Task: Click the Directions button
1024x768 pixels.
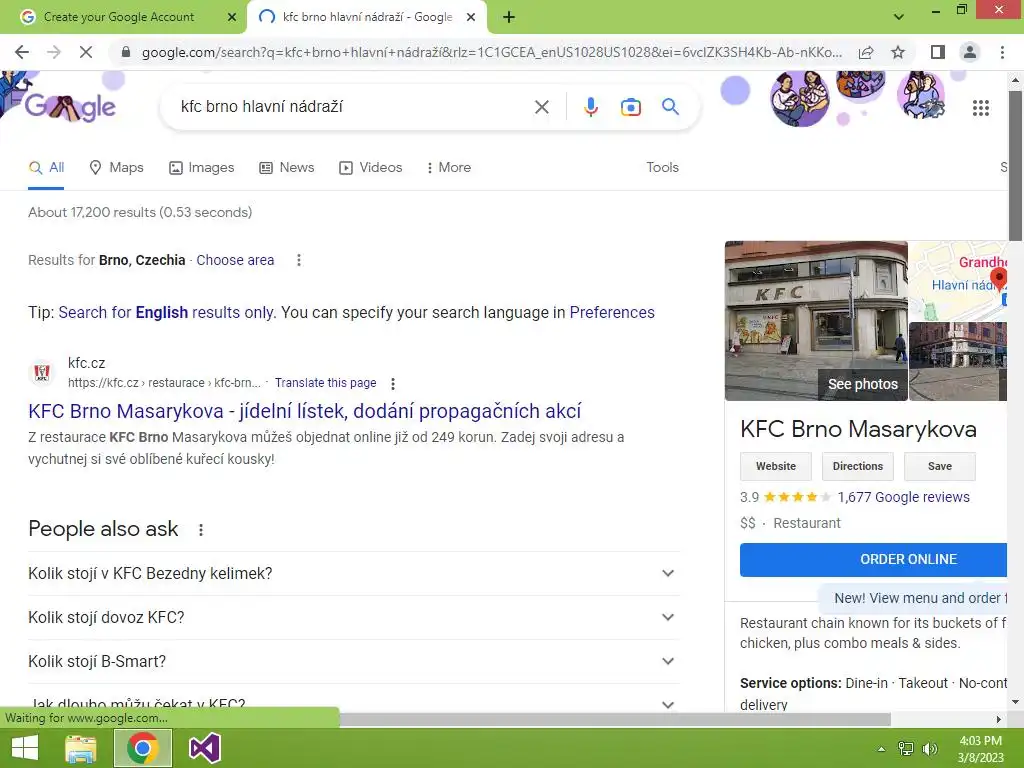Action: (857, 466)
